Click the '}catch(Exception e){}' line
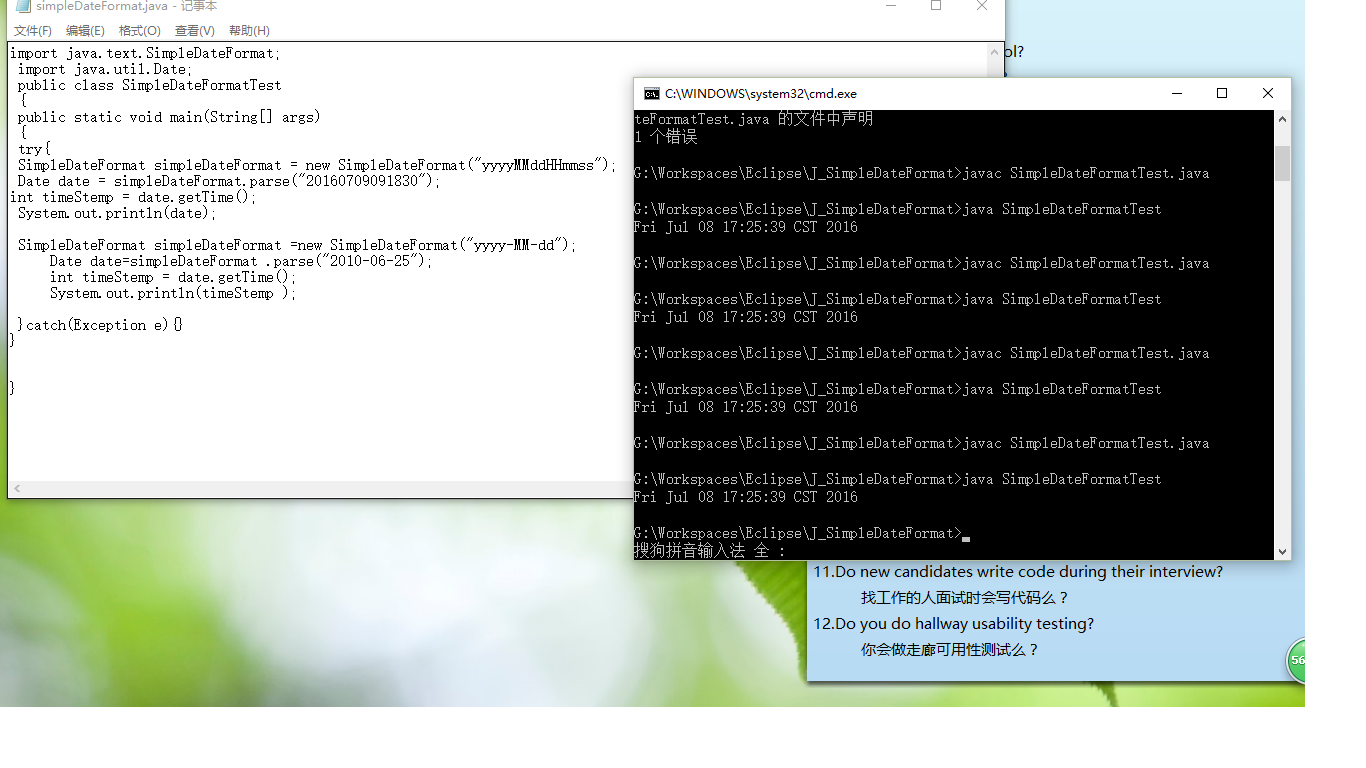This screenshot has width=1366, height=768. click(x=100, y=325)
